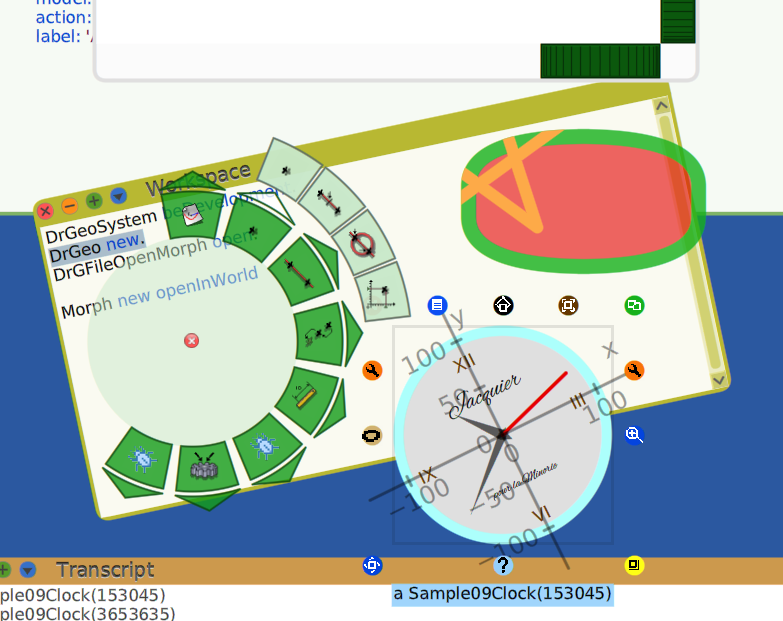Viewport: 783px width, 621px height.
Task: Click the 'ple09Clock(3653635)' Transcript line
Action: pyautogui.click(x=87, y=614)
